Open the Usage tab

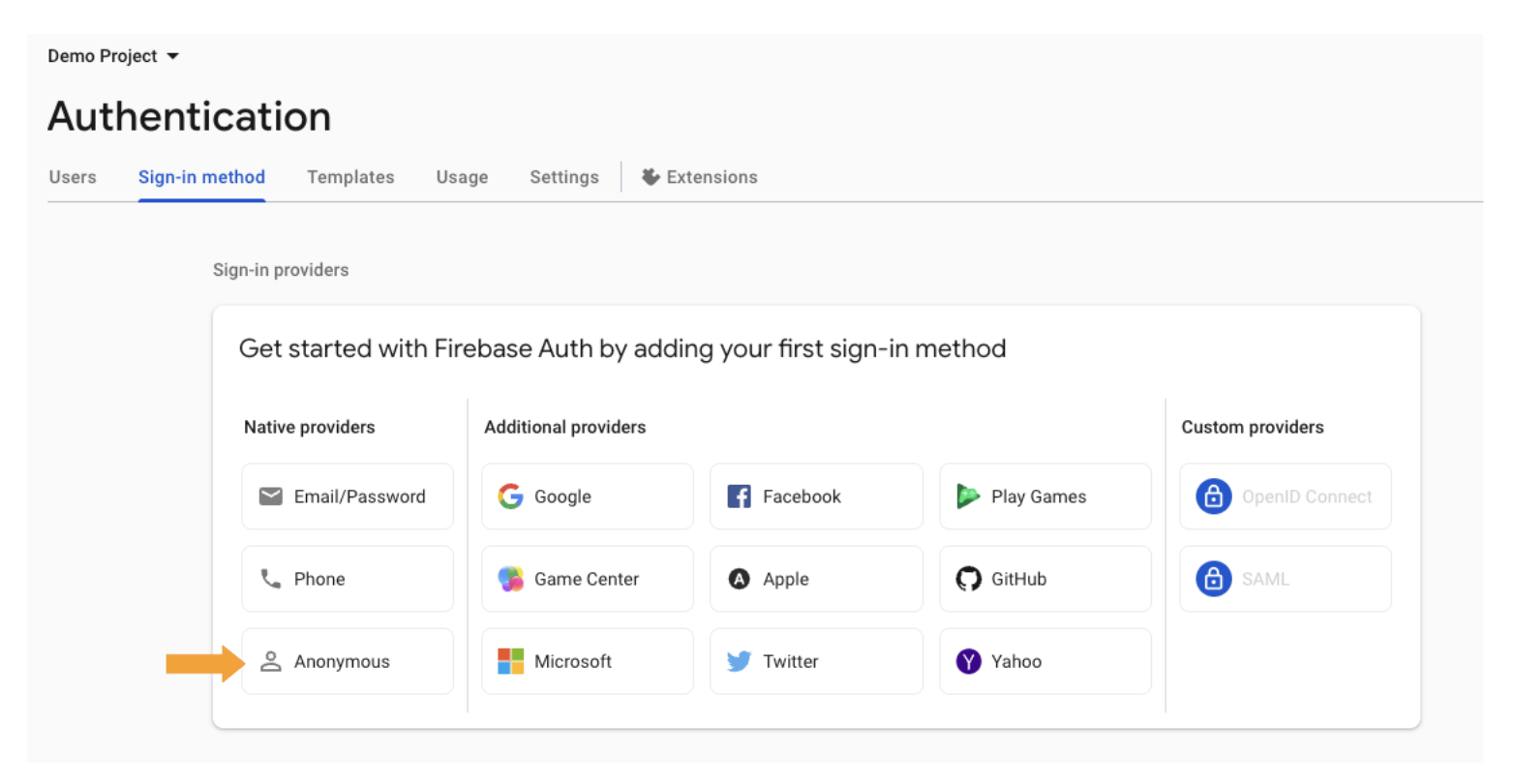[x=462, y=177]
